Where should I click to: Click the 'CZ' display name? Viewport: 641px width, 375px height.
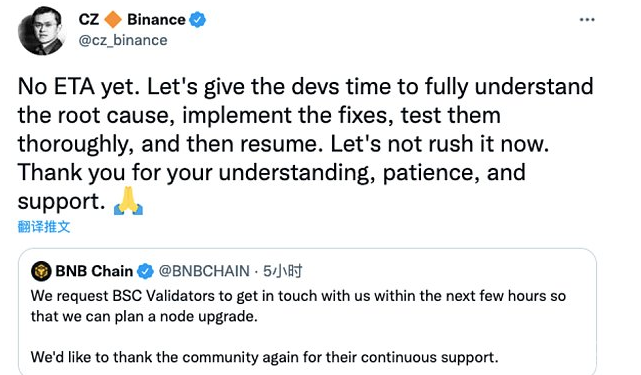pyautogui.click(x=89, y=20)
